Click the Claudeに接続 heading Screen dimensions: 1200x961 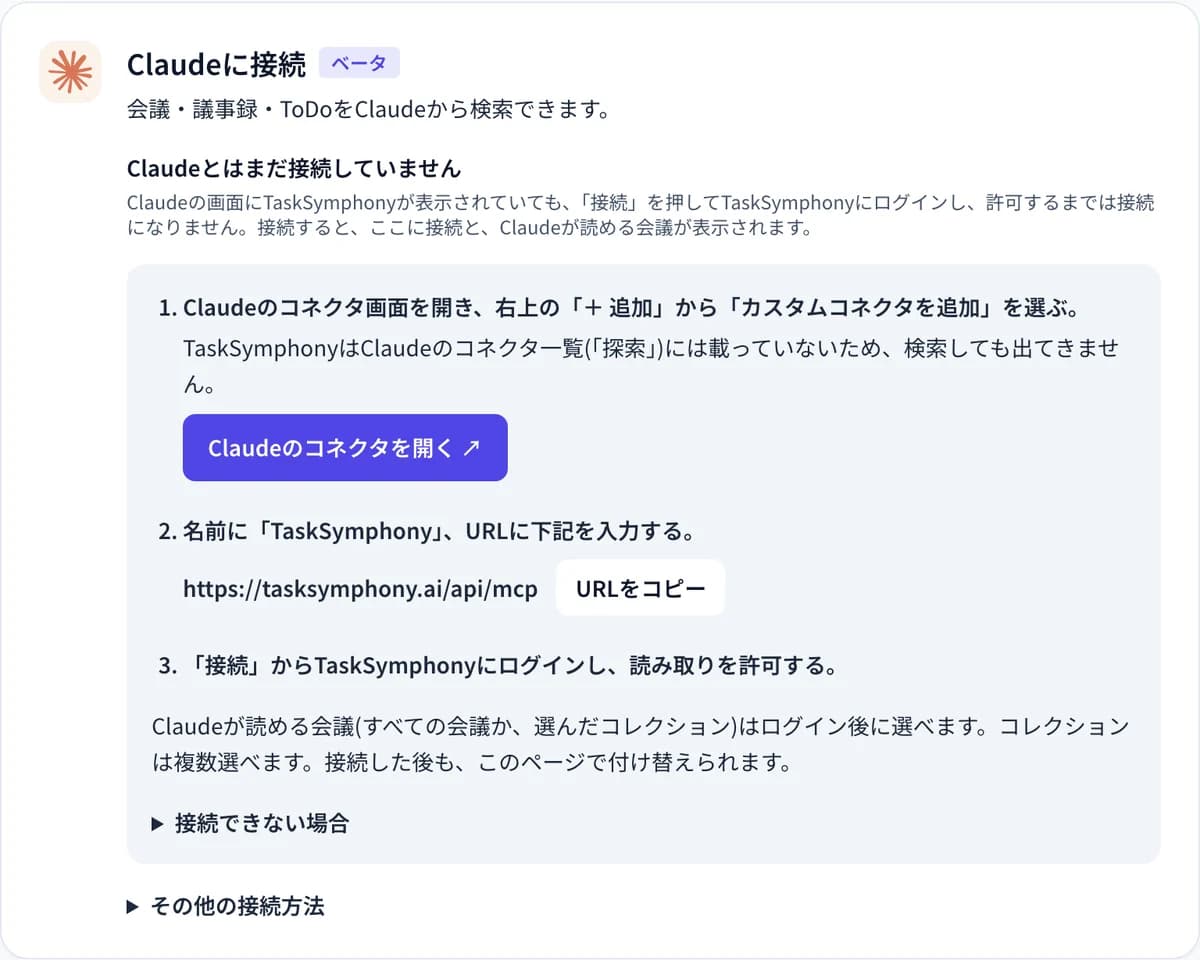point(216,64)
